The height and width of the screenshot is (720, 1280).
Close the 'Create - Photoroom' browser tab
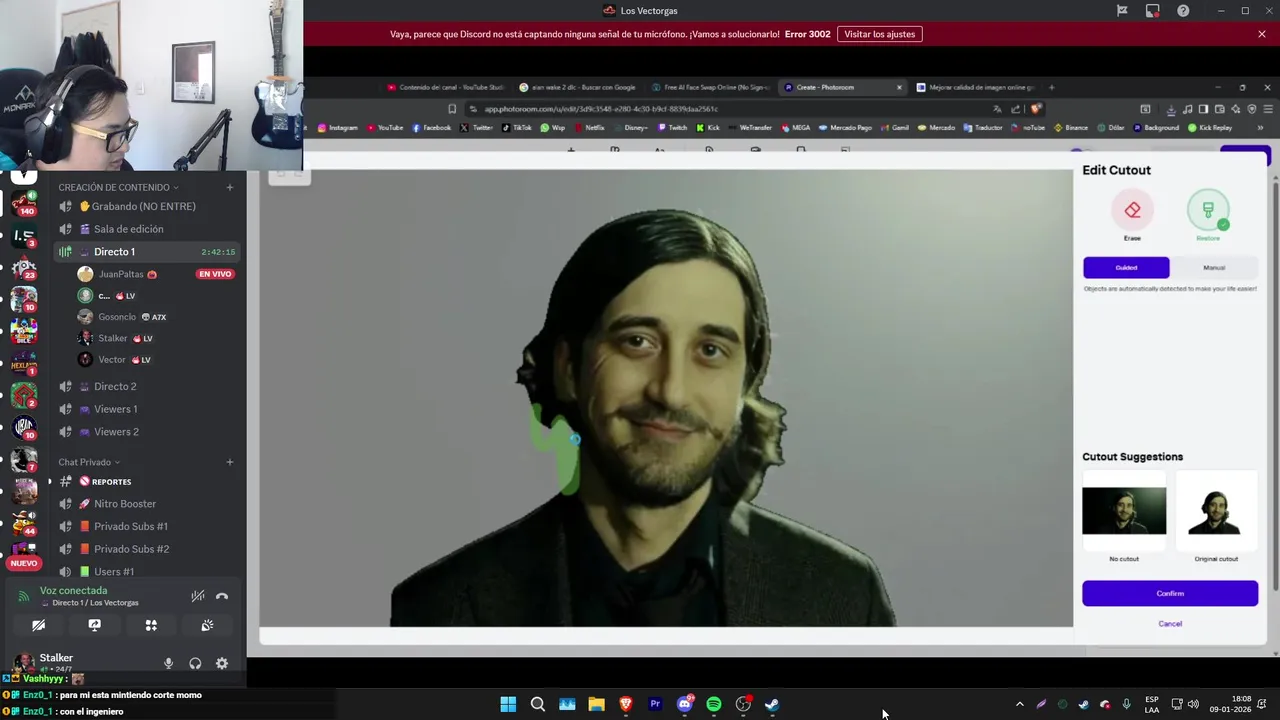[899, 87]
